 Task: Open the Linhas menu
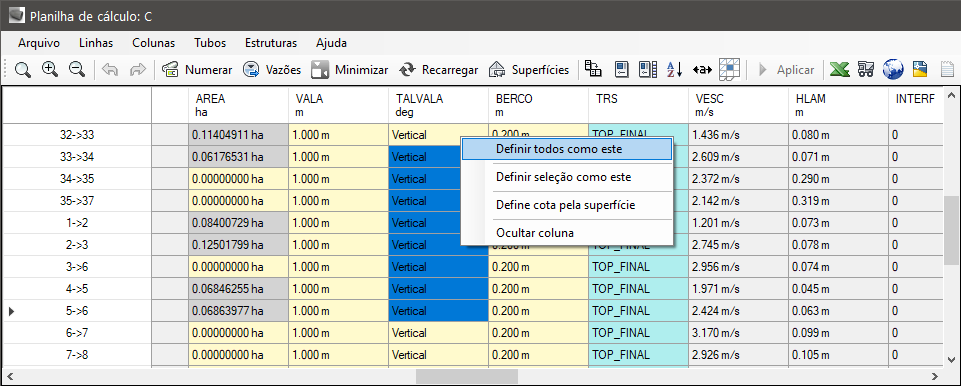coord(96,43)
